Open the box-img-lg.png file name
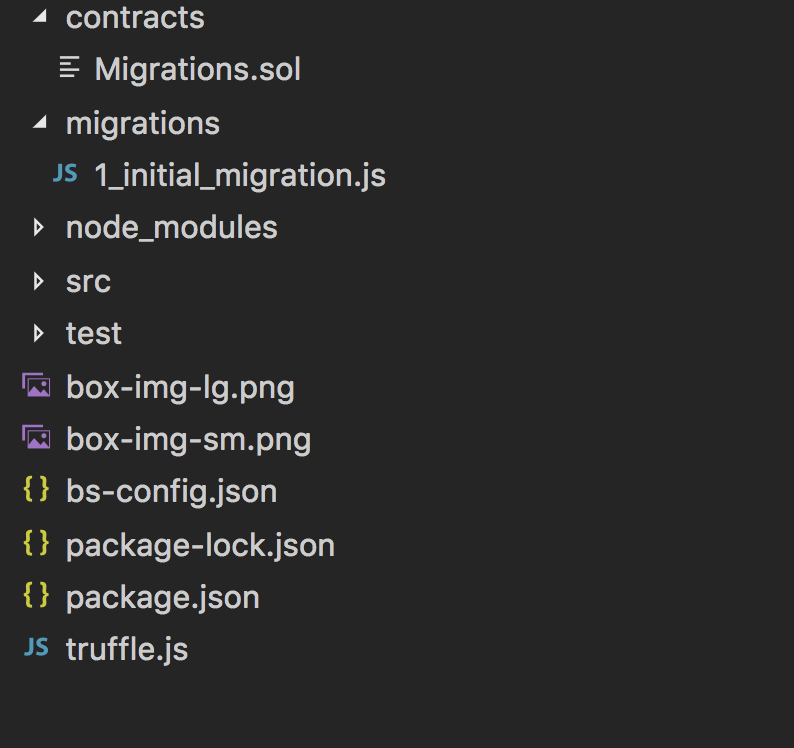The image size is (794, 748). (x=180, y=386)
